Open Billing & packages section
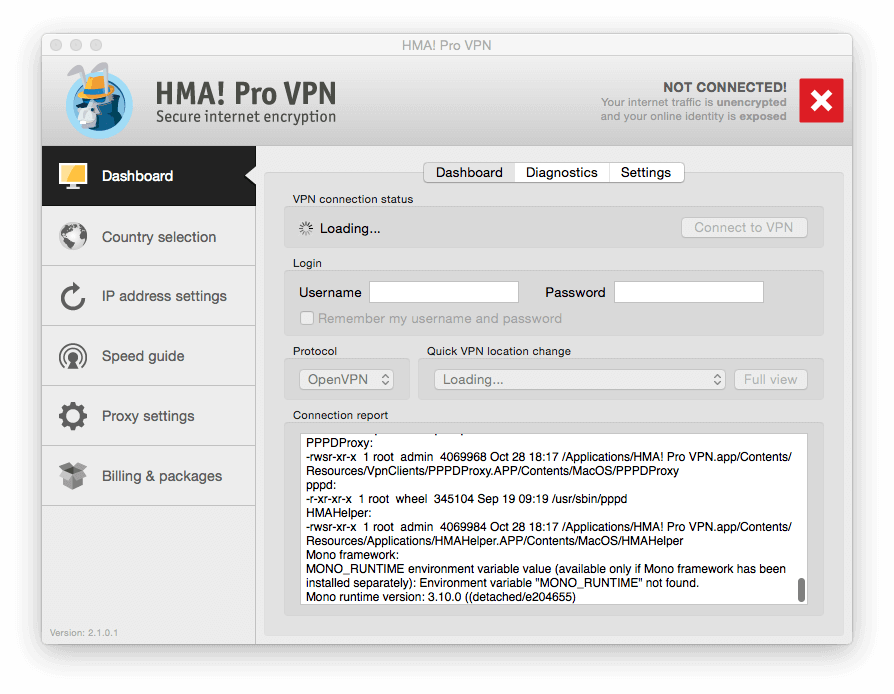Viewport: 894px width, 694px height. (x=149, y=476)
